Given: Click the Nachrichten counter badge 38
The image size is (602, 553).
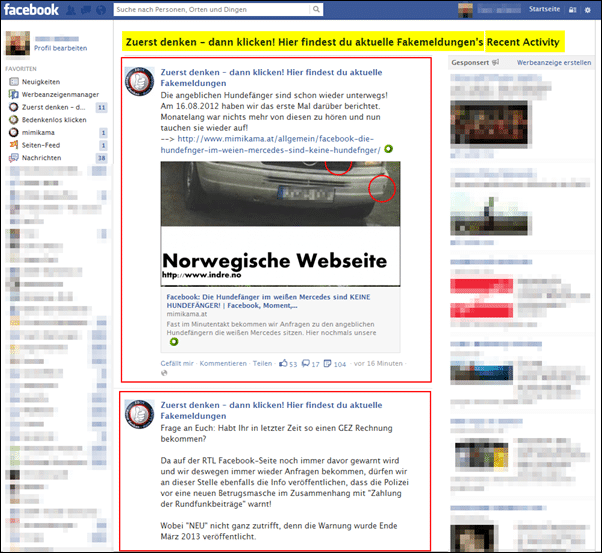Looking at the screenshot, I should point(102,158).
